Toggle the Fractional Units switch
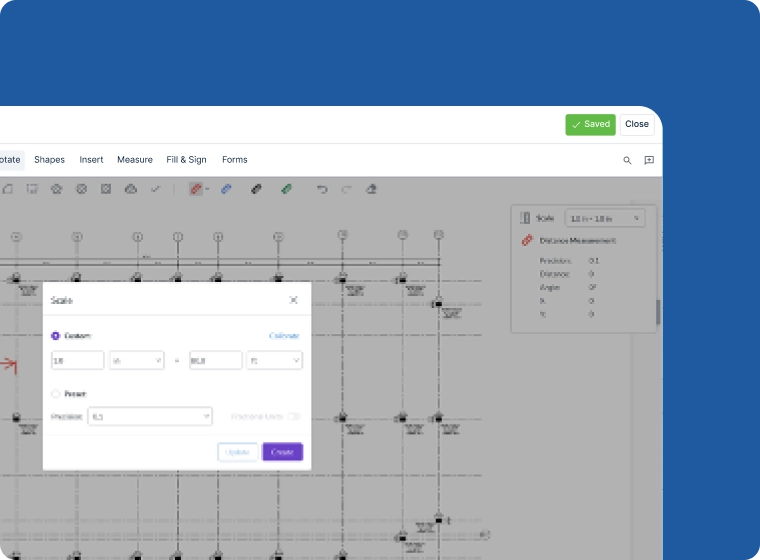The image size is (760, 560). click(x=294, y=416)
